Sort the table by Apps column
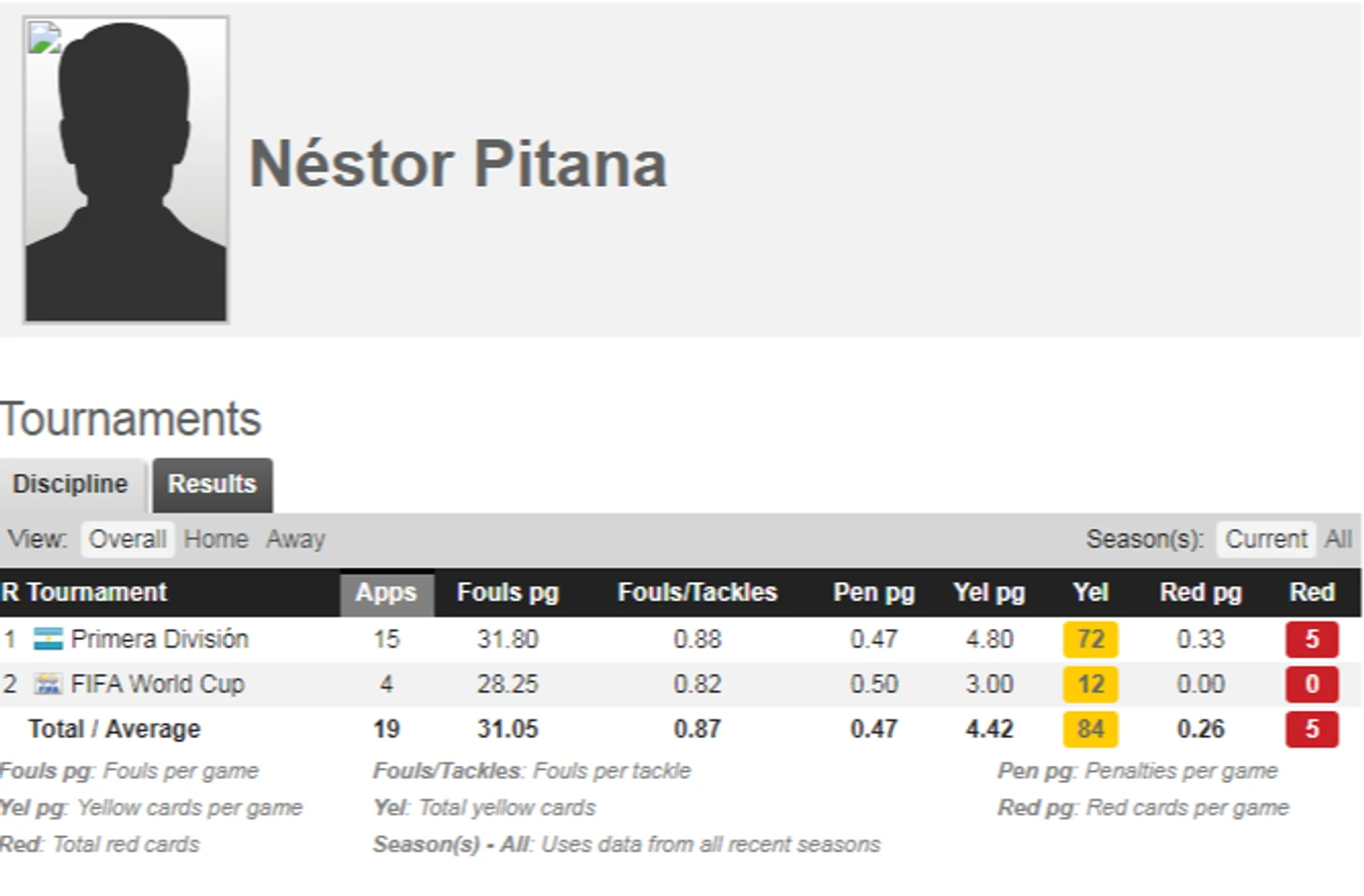 point(386,592)
